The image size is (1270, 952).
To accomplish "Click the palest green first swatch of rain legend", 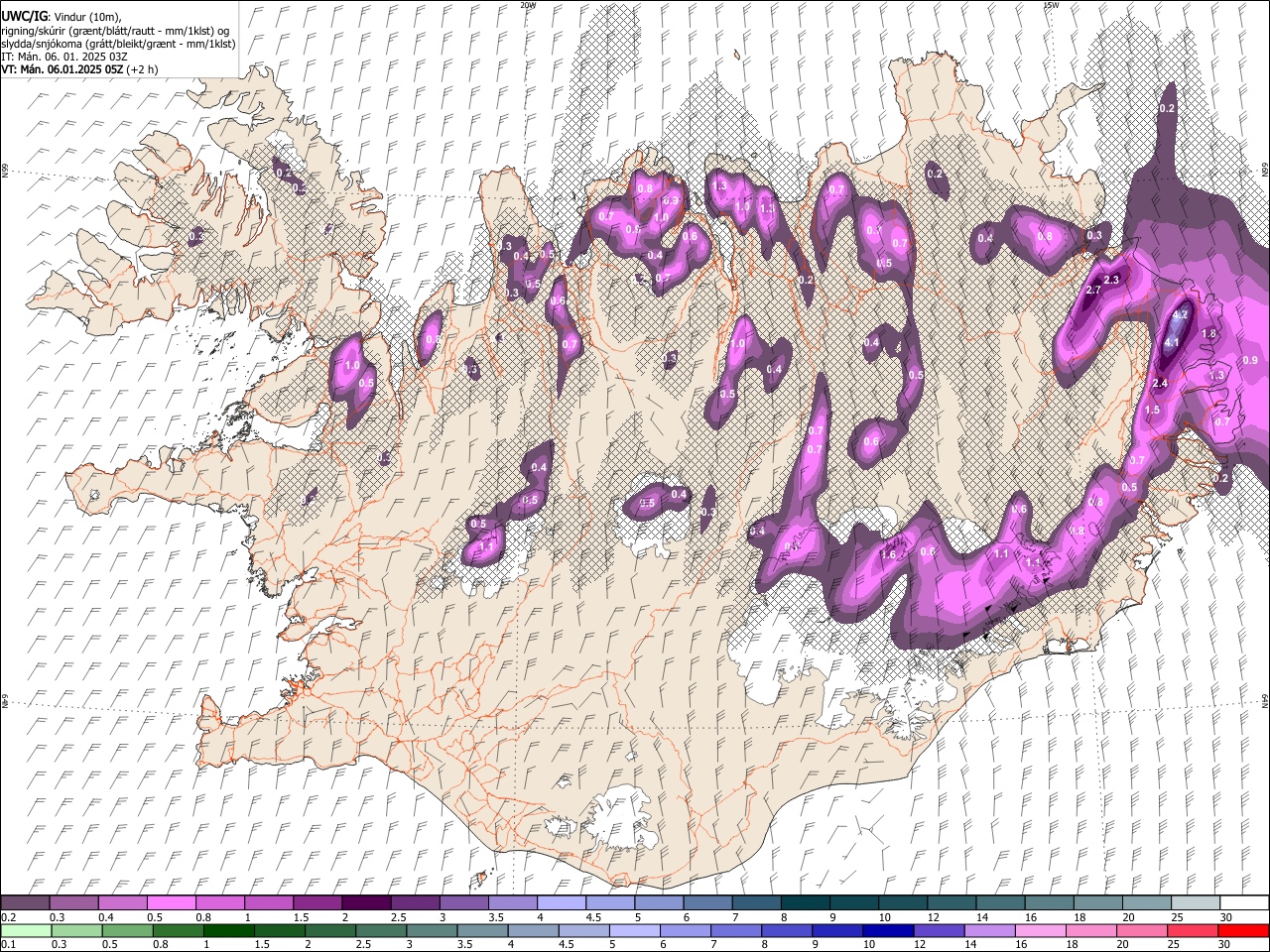I will (x=25, y=930).
